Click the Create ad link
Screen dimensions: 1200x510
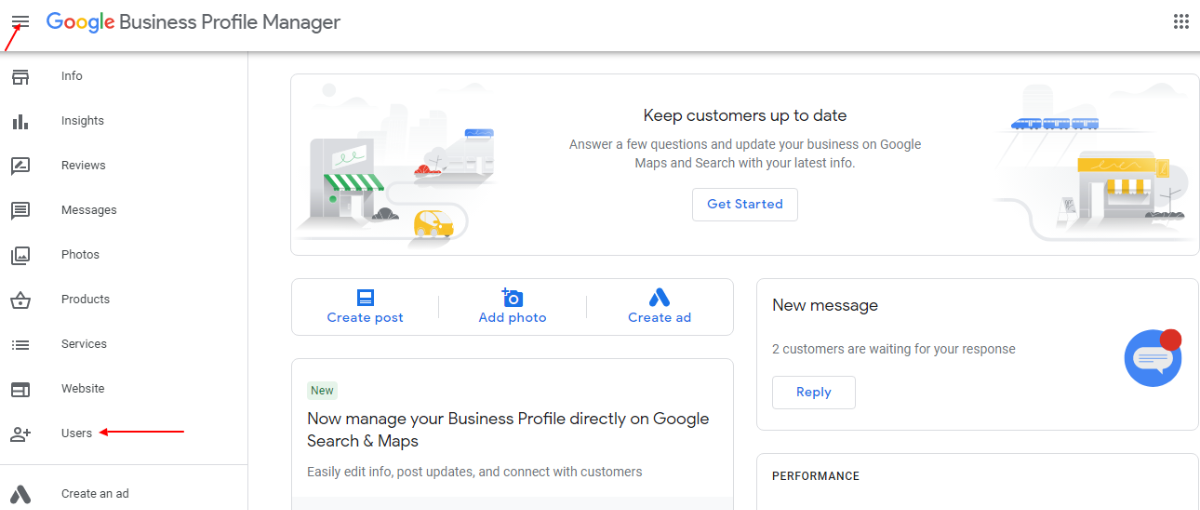click(x=659, y=318)
